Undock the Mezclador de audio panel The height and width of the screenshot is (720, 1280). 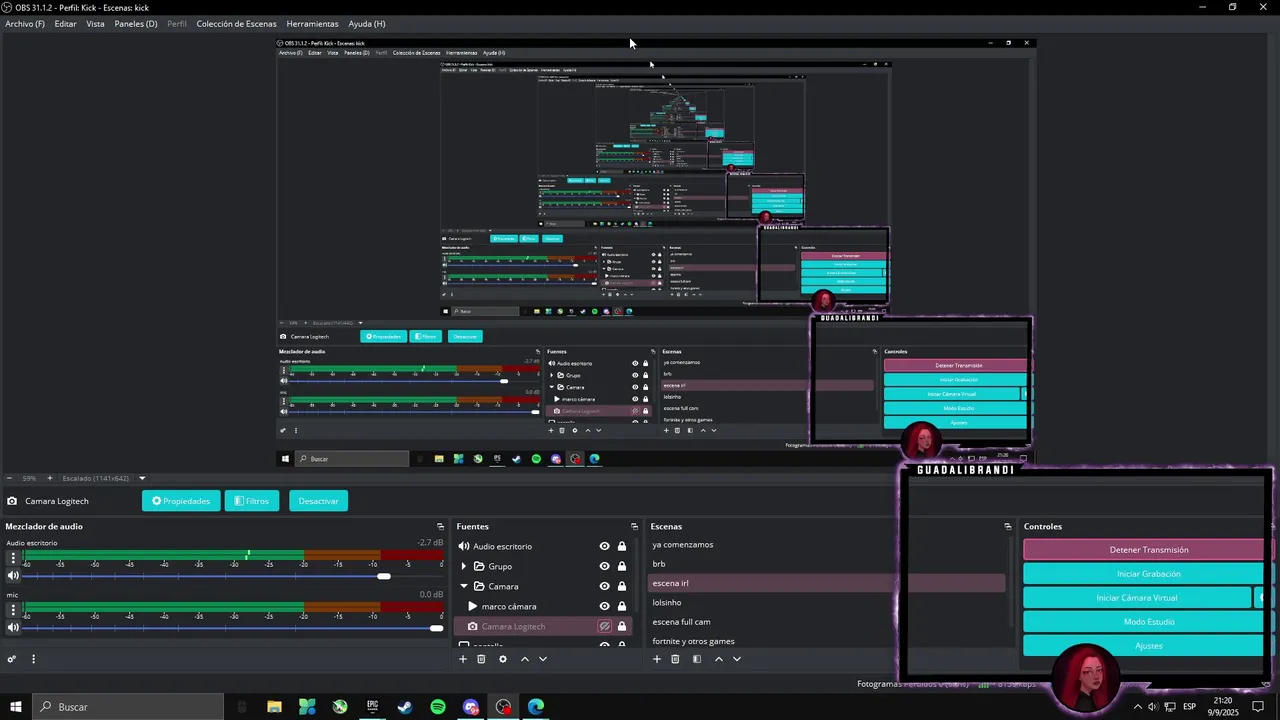[440, 527]
